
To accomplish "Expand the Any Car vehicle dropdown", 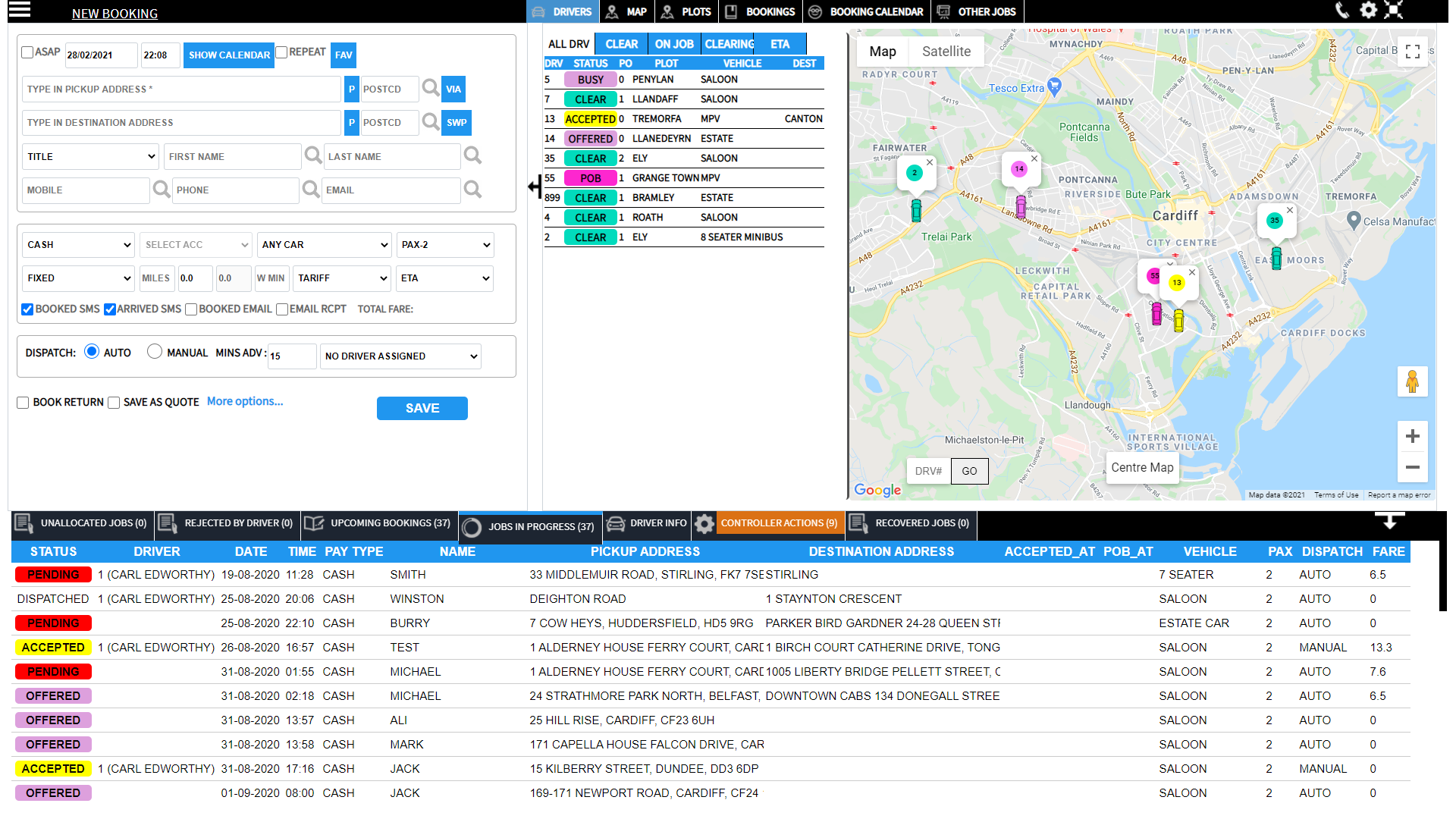I will coord(325,245).
